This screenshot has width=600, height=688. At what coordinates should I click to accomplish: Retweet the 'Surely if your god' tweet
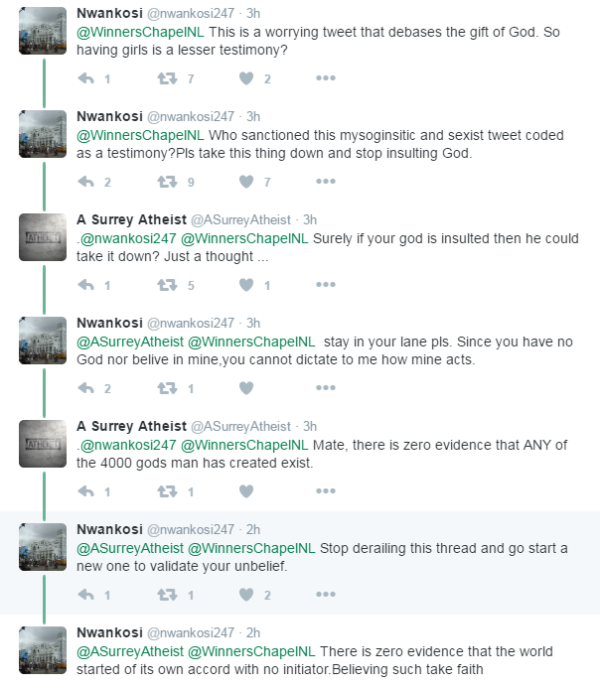point(167,285)
